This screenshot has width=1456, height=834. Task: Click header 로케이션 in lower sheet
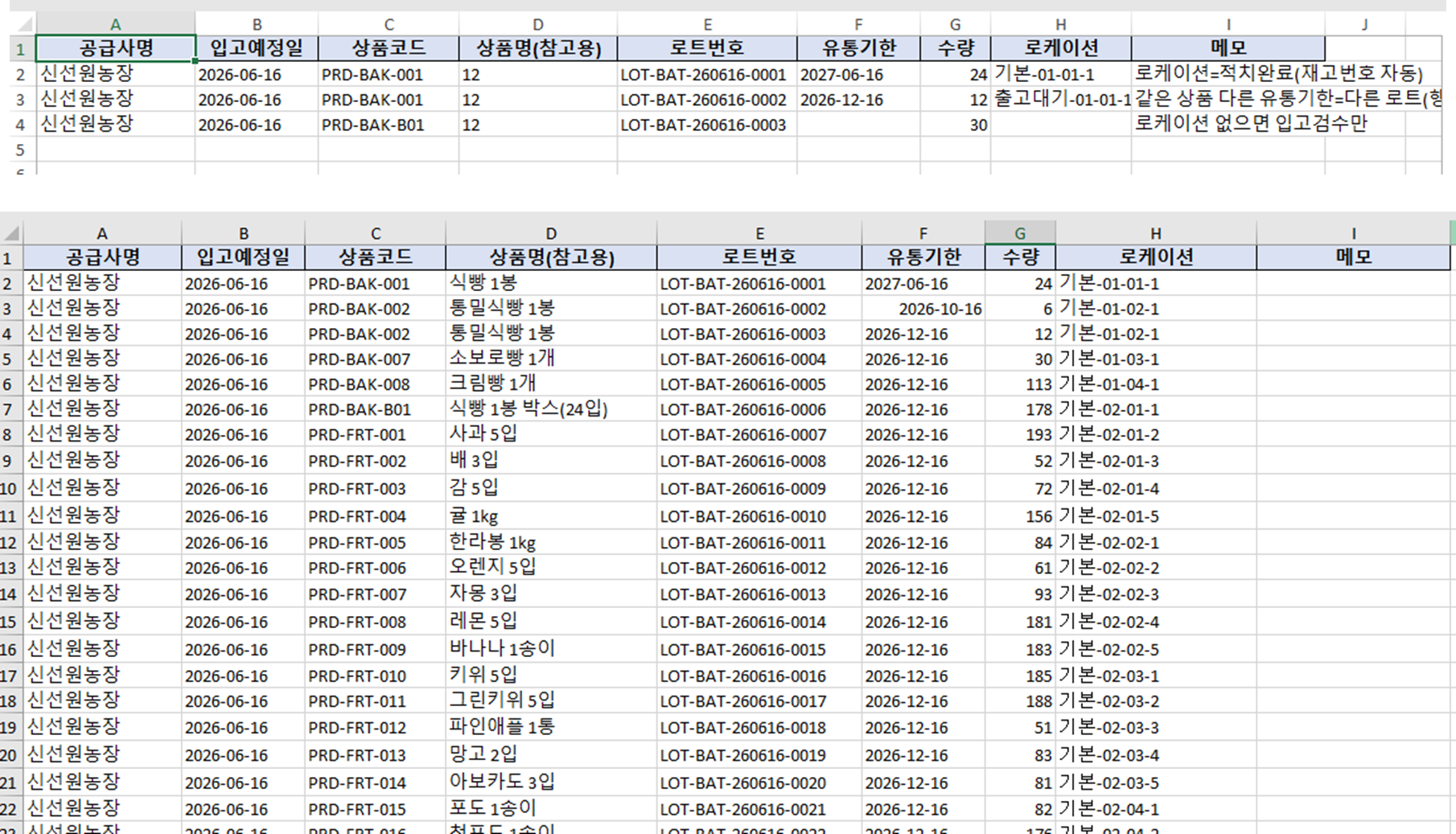coord(1155,257)
